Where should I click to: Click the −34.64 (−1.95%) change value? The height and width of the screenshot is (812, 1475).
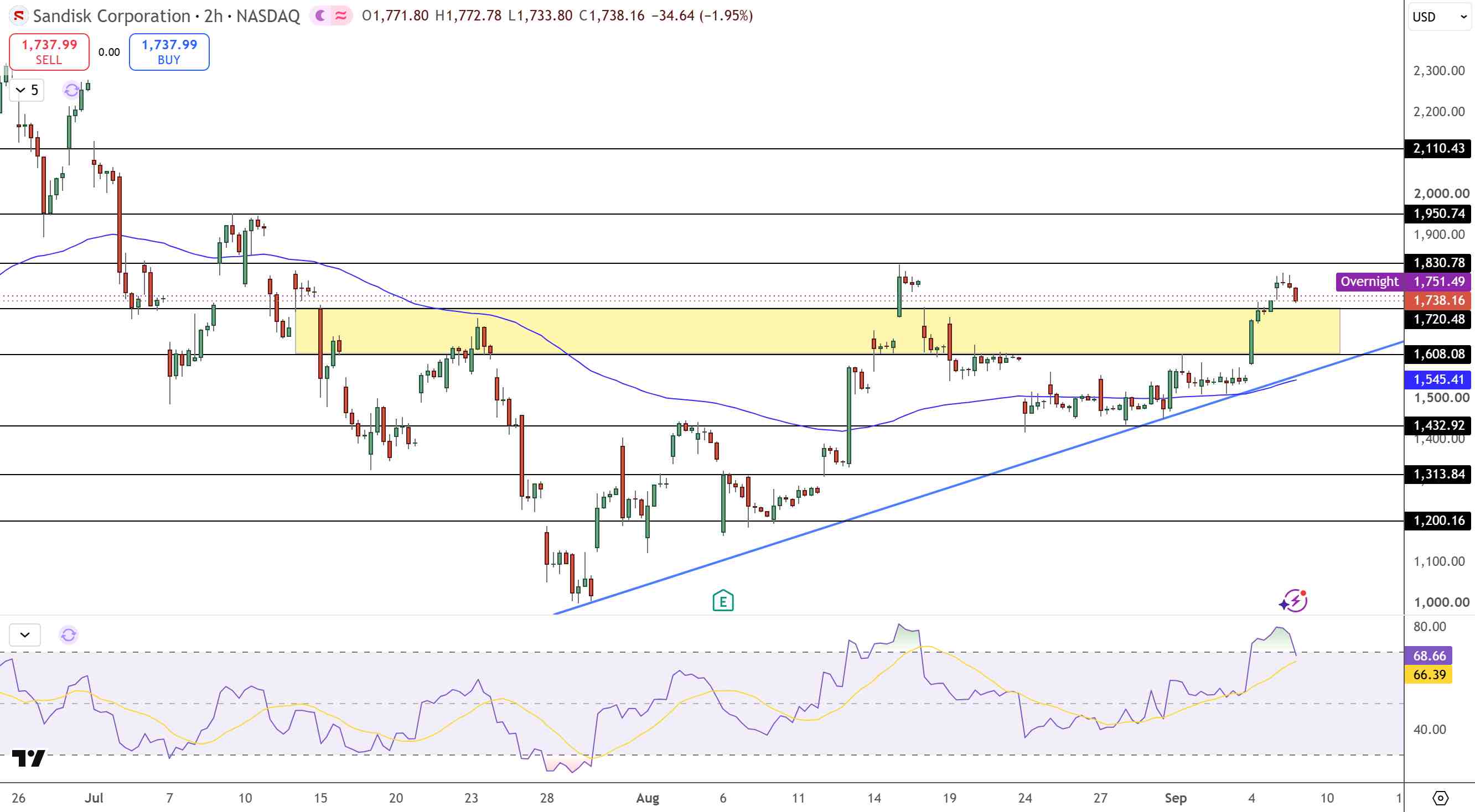(x=702, y=15)
